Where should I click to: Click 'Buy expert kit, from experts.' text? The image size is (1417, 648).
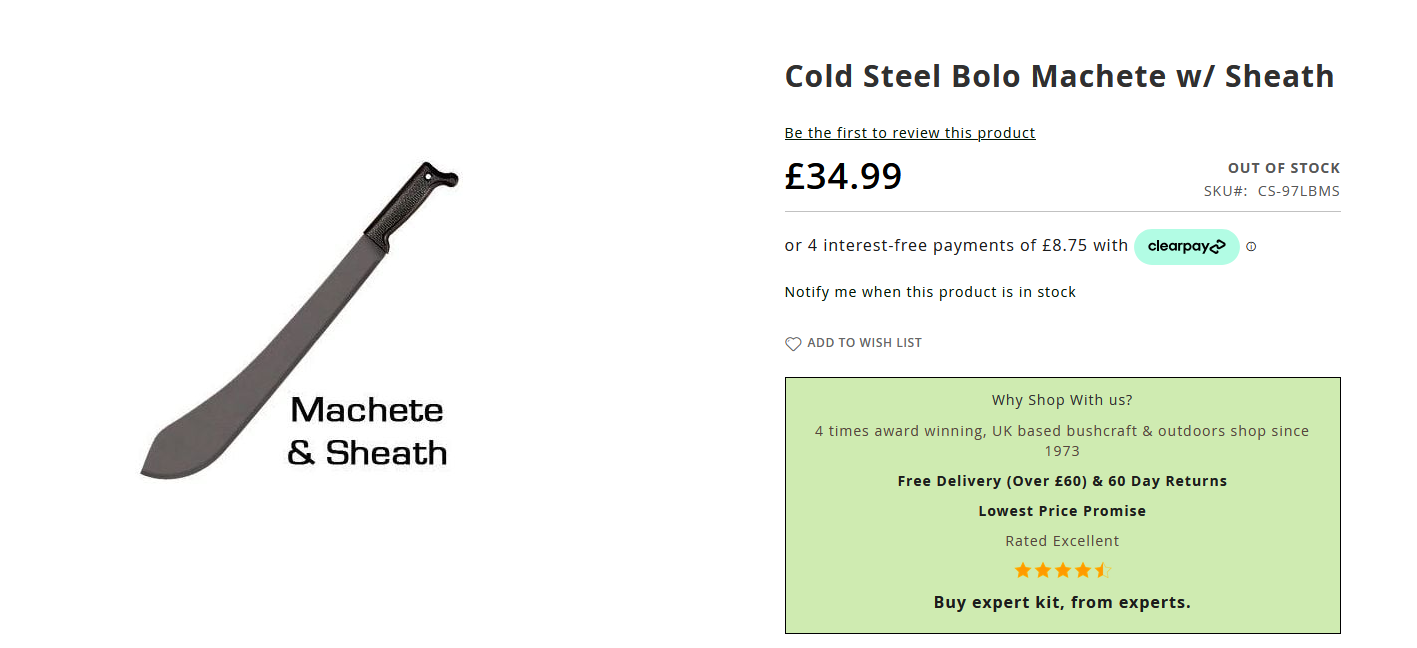[x=1062, y=602]
